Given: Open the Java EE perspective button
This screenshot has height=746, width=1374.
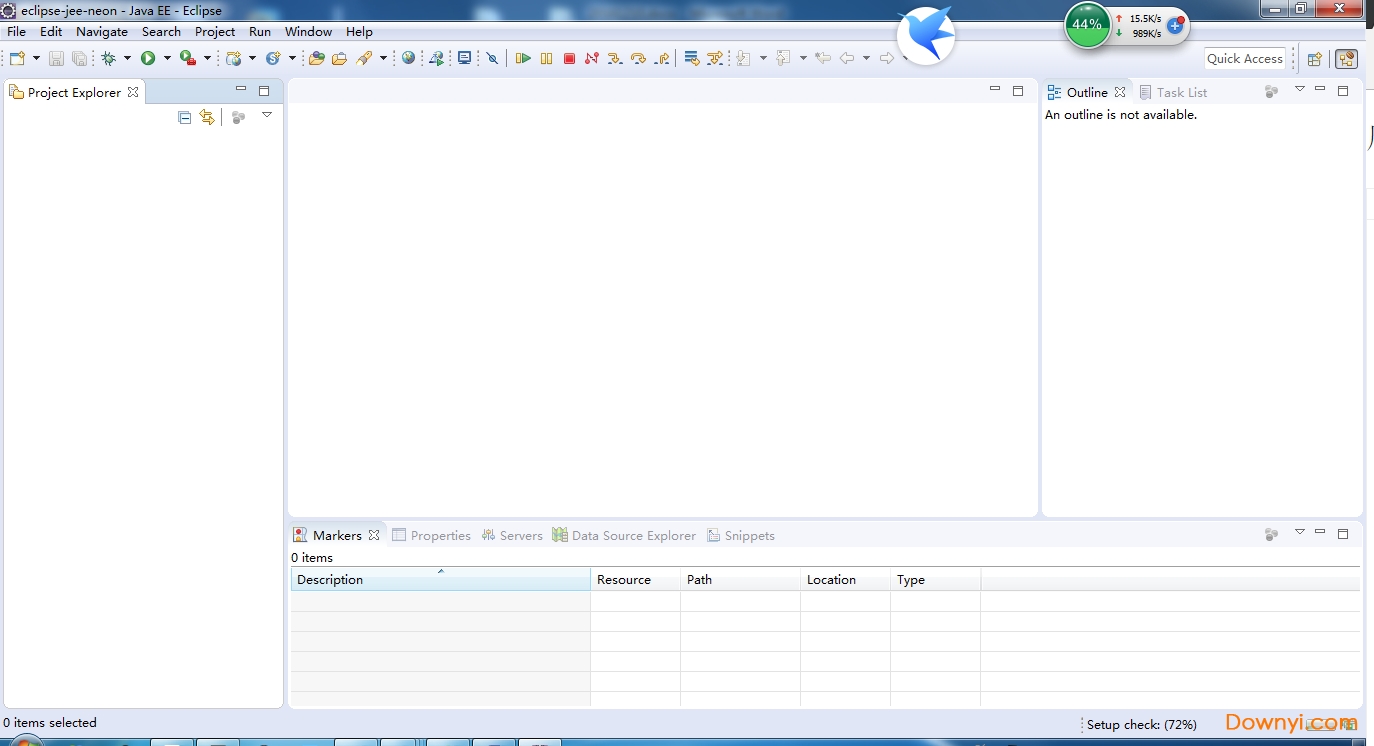Looking at the screenshot, I should pyautogui.click(x=1346, y=59).
